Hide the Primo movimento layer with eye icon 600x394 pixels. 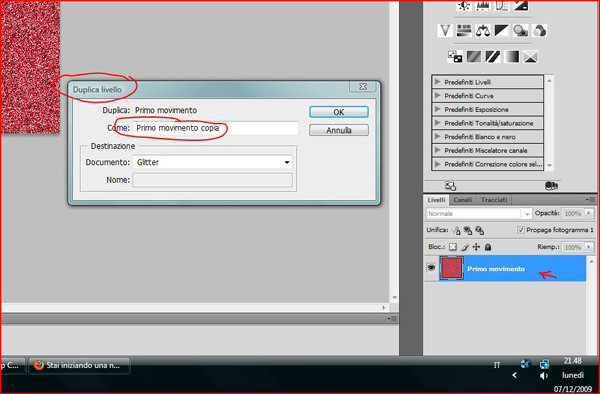pyautogui.click(x=431, y=267)
